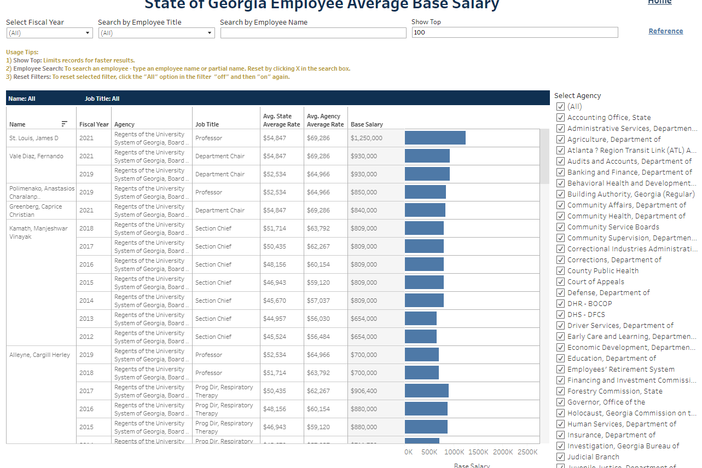This screenshot has height=468, width=702.
Task: Click the Job Title column header
Action: coord(207,124)
